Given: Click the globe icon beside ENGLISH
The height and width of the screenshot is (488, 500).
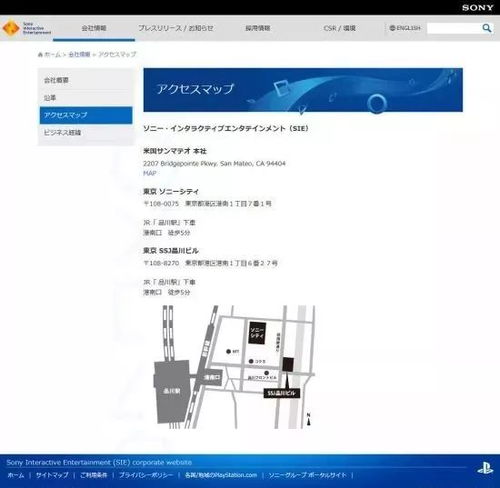Looking at the screenshot, I should point(392,28).
